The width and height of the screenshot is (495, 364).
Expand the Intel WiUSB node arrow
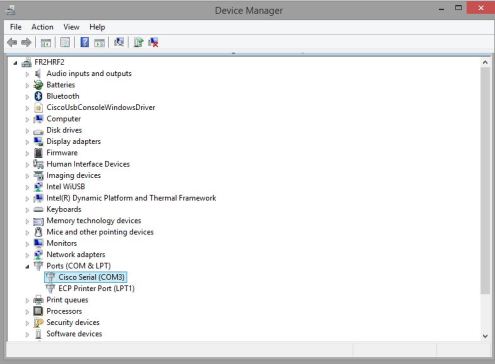[x=27, y=187]
